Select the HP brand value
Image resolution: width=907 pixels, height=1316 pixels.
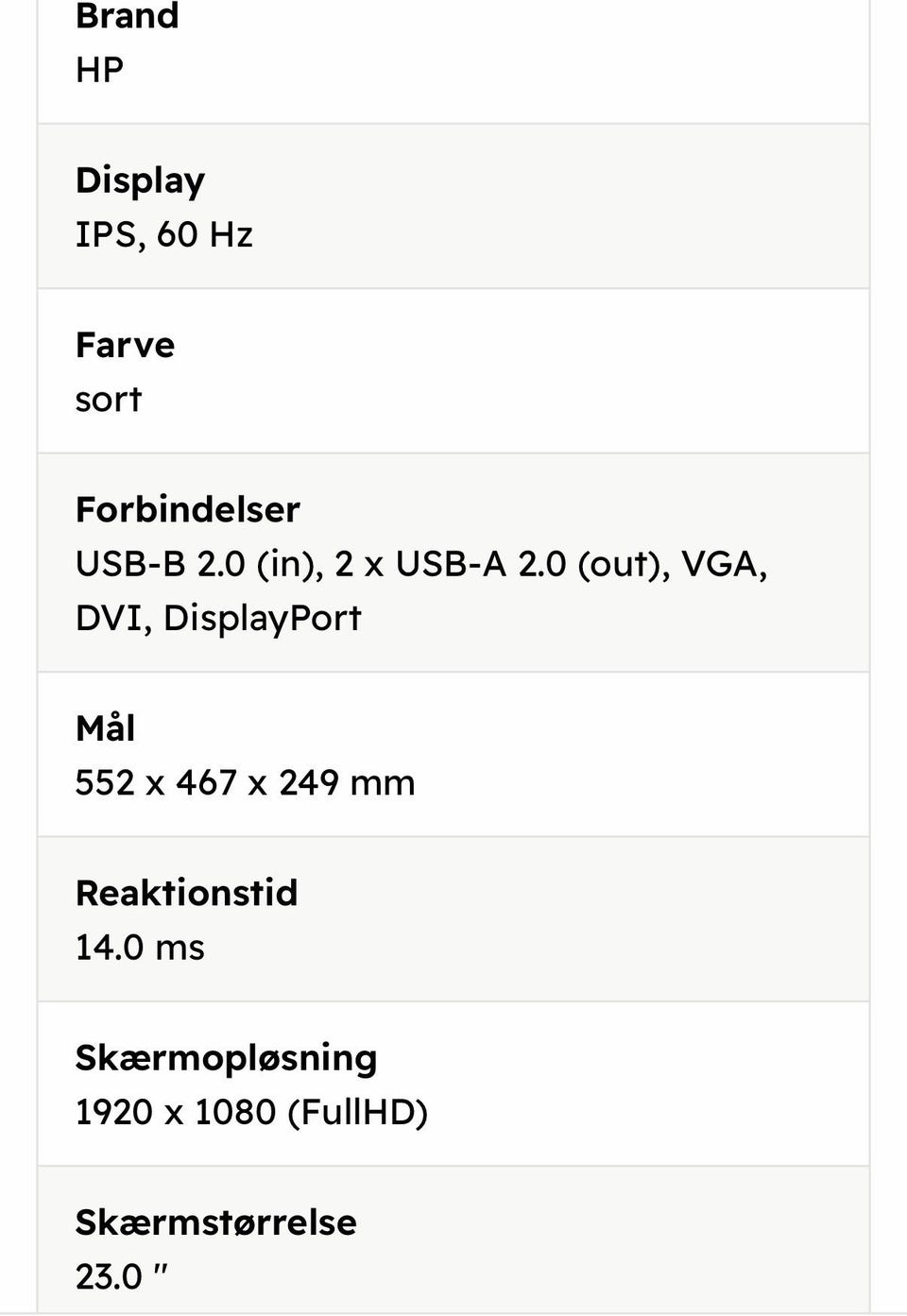(99, 70)
